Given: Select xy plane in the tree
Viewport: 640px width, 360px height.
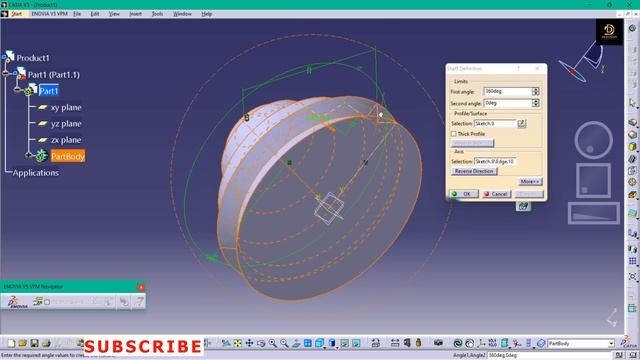Looking at the screenshot, I should point(66,107).
